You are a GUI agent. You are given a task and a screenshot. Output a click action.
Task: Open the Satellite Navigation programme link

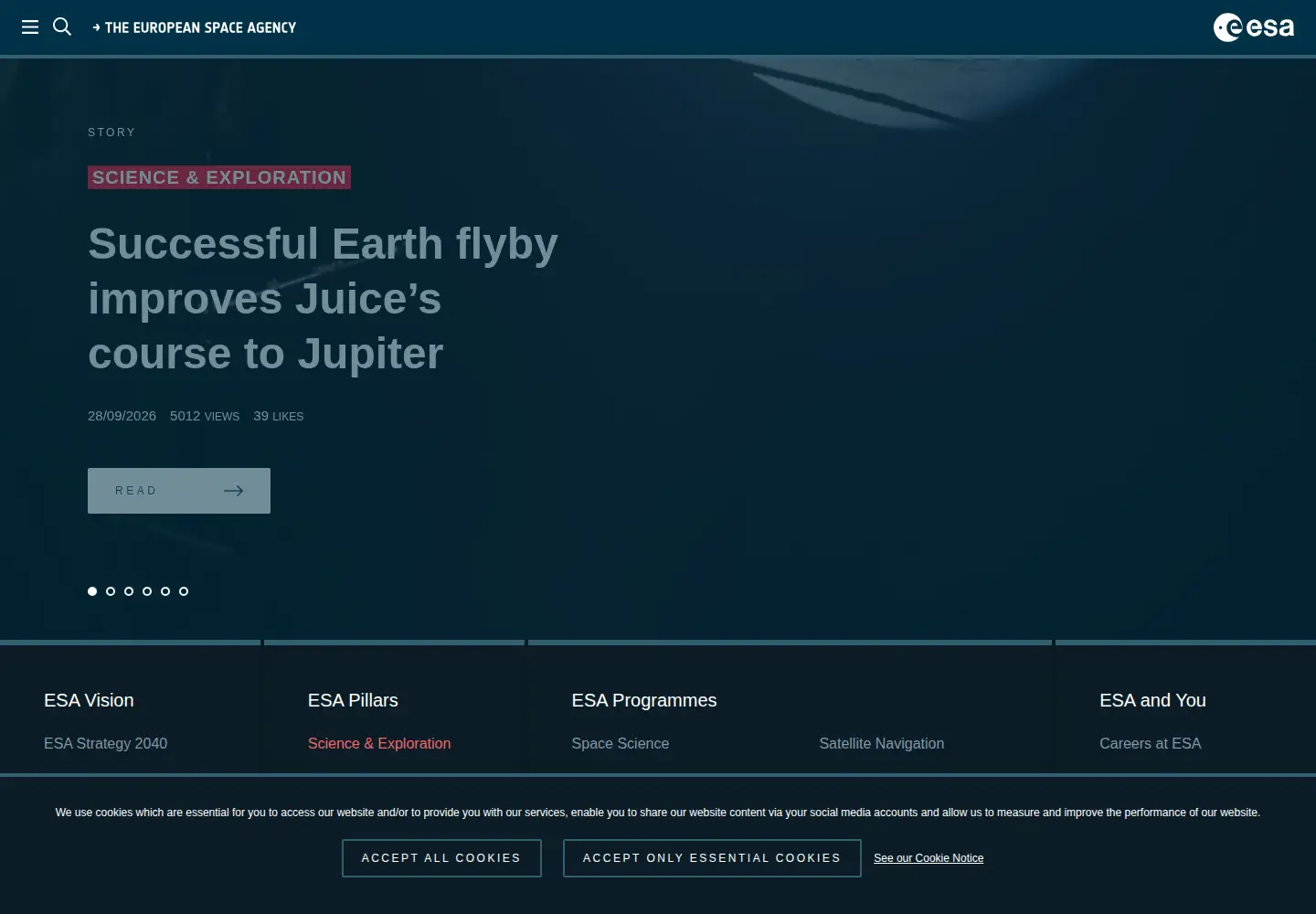[882, 744]
